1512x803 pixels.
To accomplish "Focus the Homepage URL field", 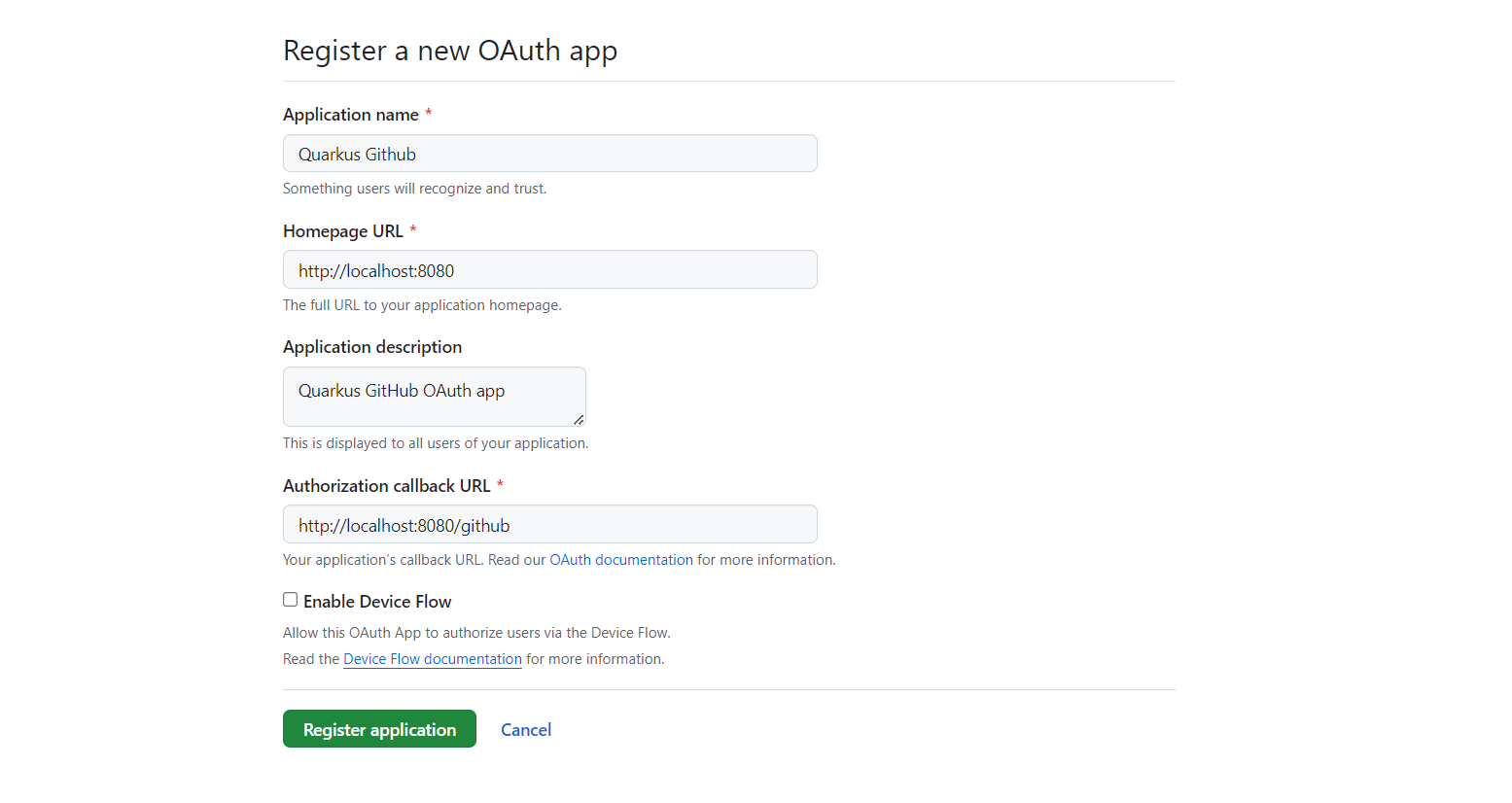I will 549,269.
